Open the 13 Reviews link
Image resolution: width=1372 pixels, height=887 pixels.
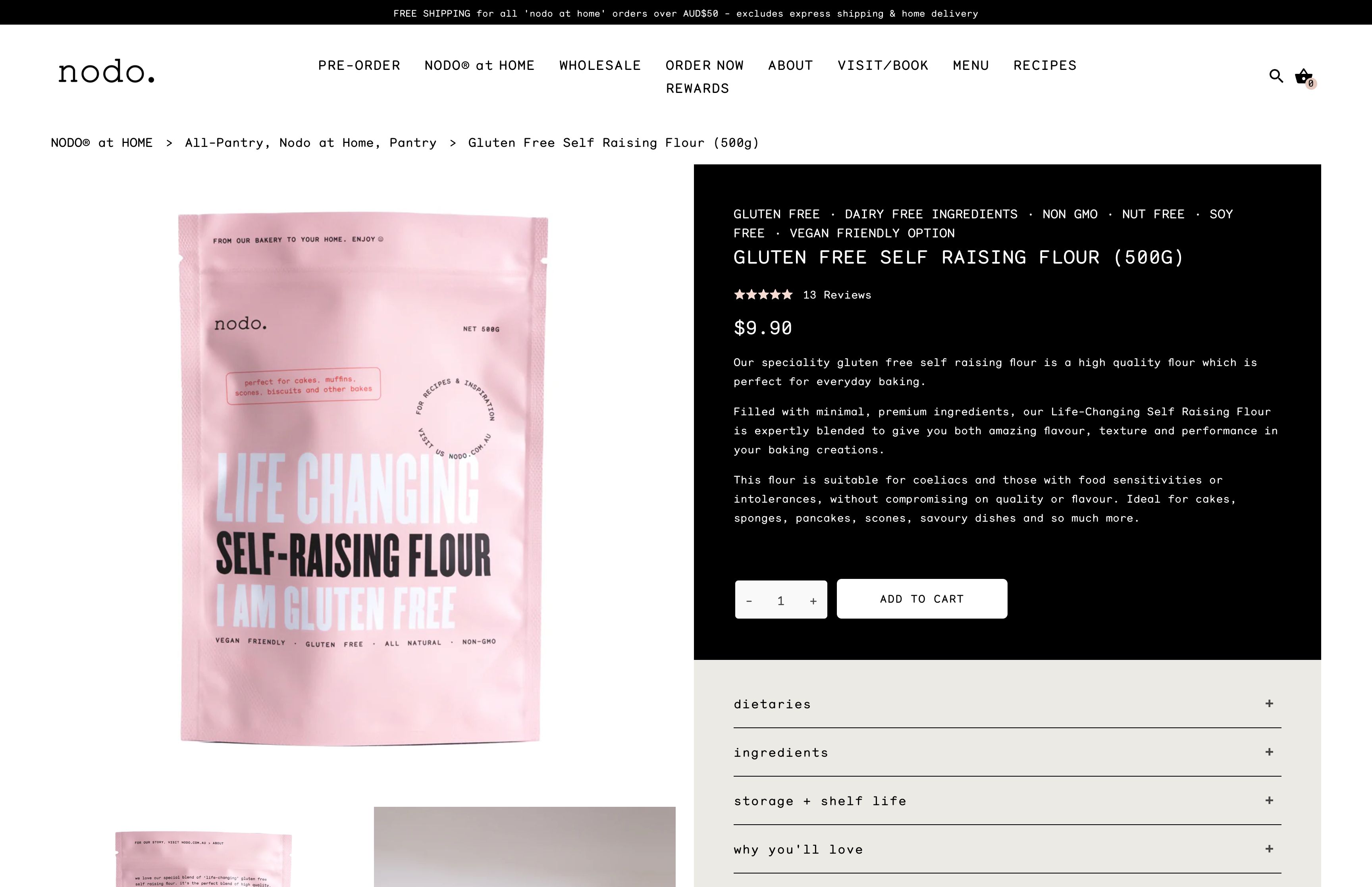coord(837,295)
